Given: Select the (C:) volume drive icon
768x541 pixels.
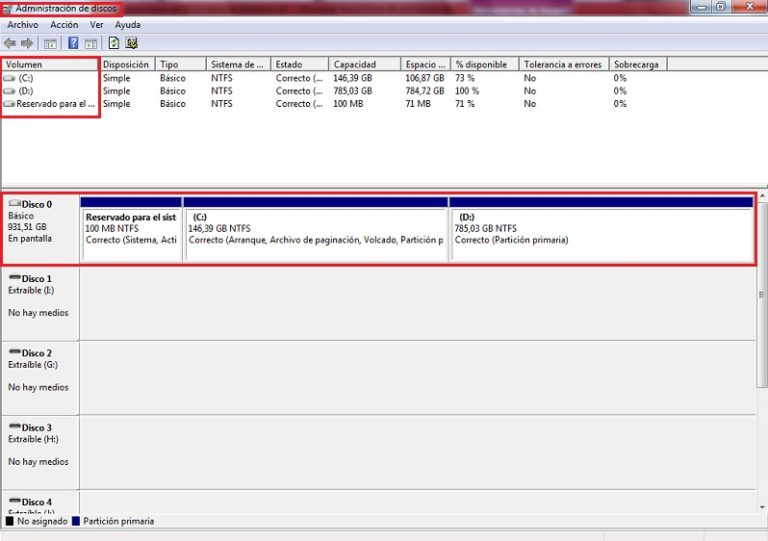Looking at the screenshot, I should tap(9, 78).
